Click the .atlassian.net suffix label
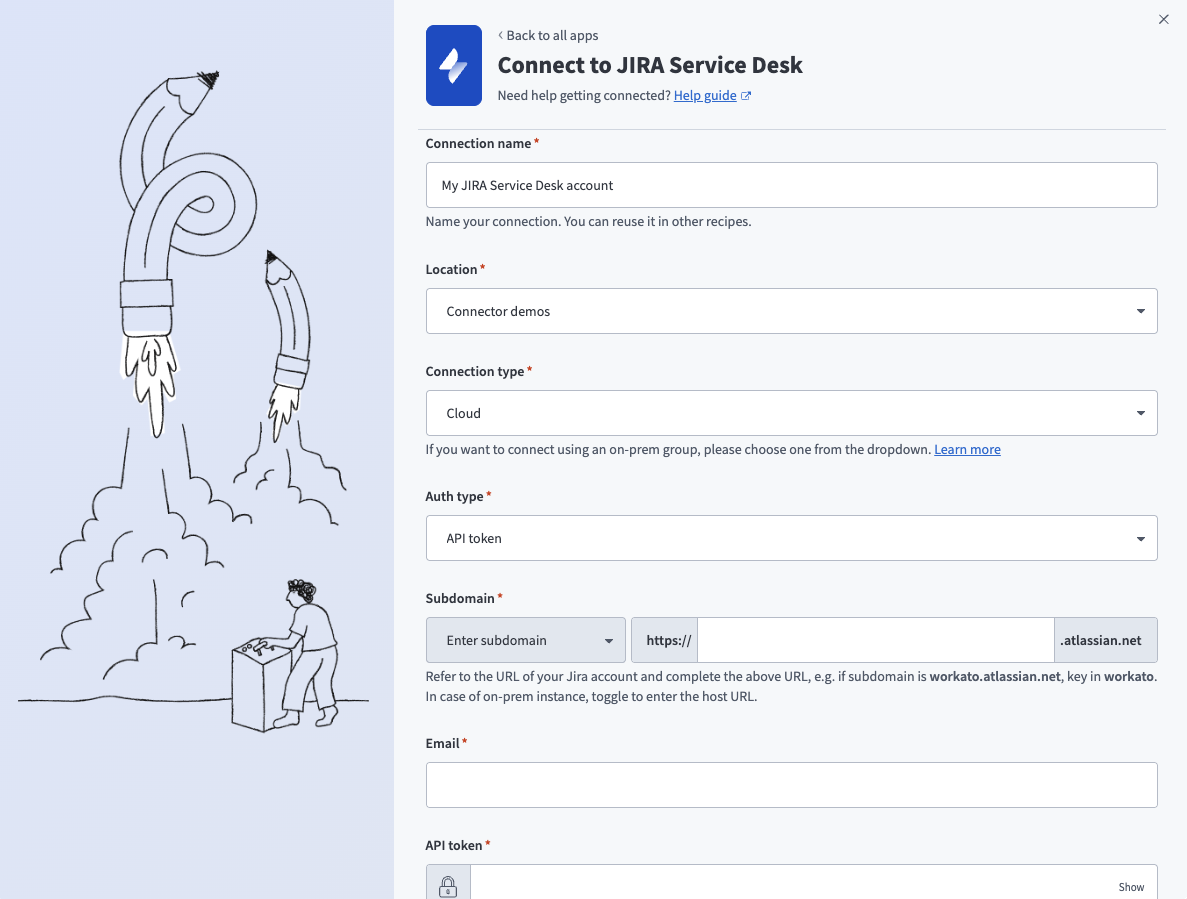The image size is (1187, 899). (x=1105, y=640)
